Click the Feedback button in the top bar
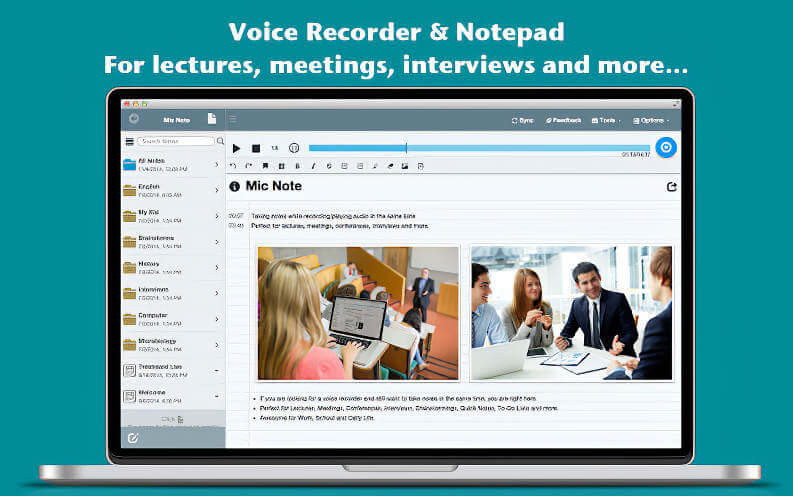The width and height of the screenshot is (793, 496). coord(563,120)
